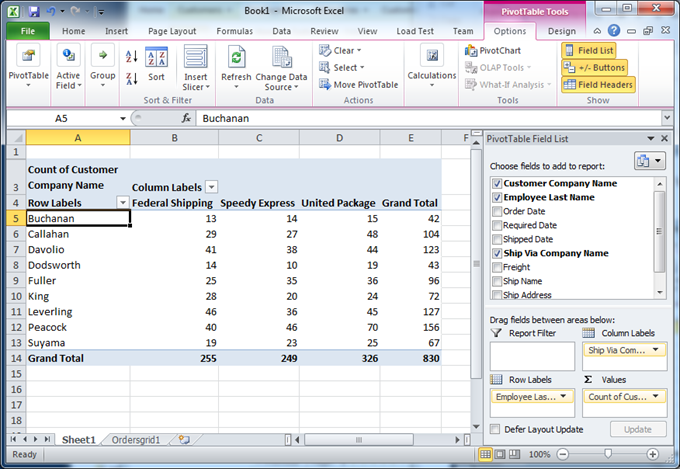Switch to the Page Layout tab

[172, 31]
